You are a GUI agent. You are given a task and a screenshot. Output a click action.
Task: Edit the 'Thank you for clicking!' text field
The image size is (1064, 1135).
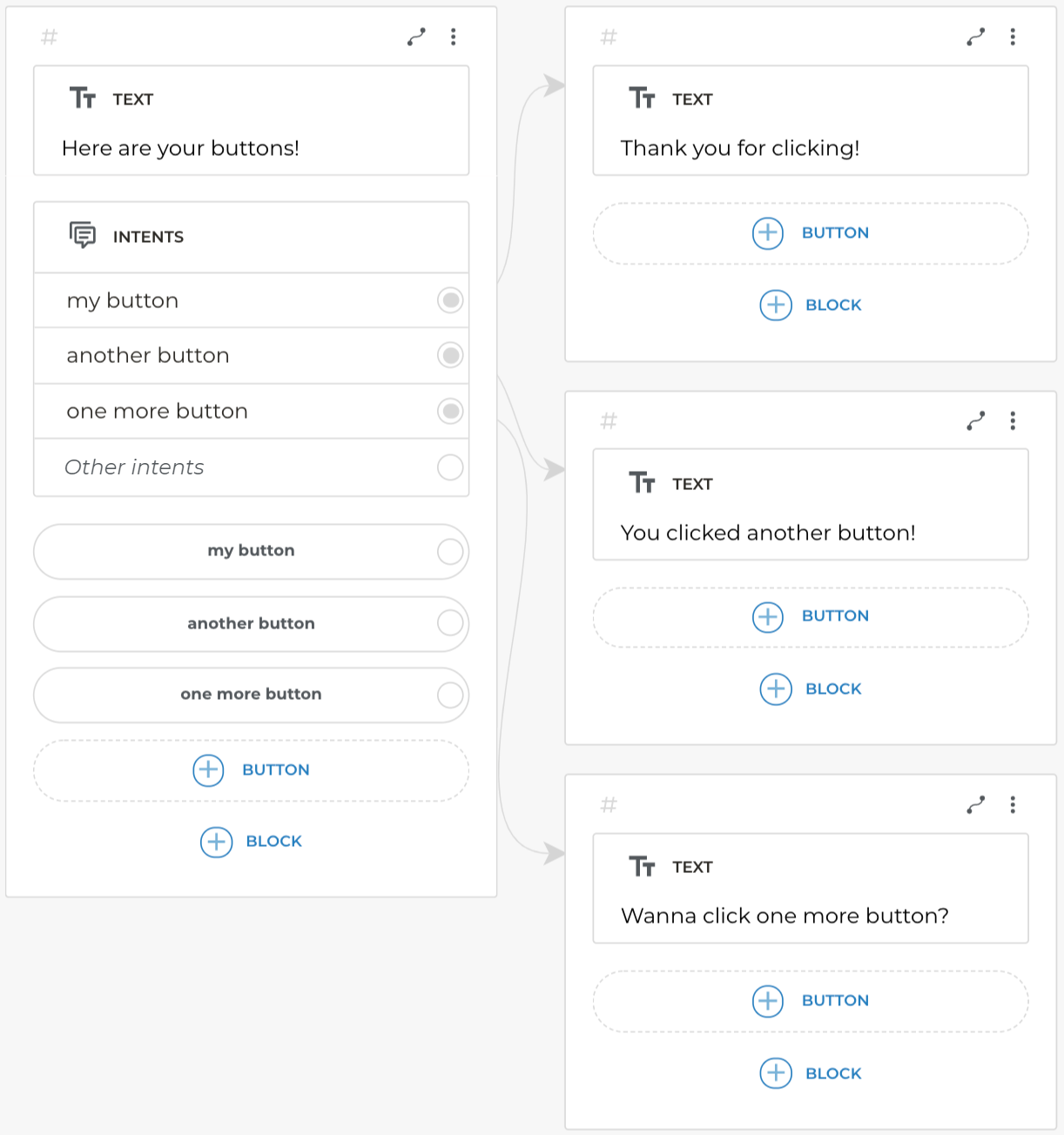click(740, 148)
